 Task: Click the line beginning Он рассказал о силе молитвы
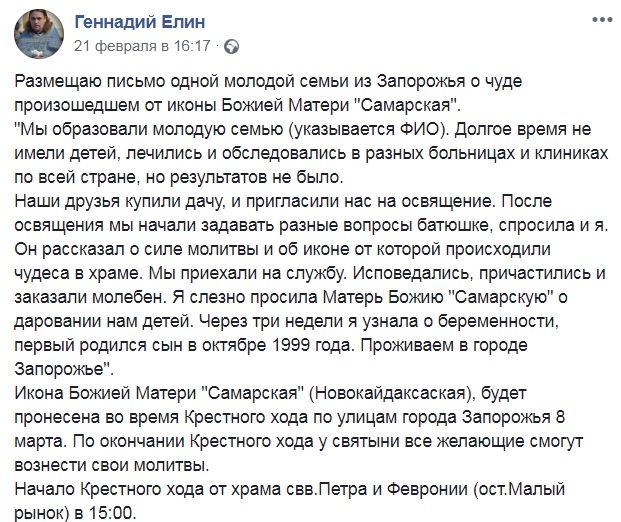pyautogui.click(x=283, y=250)
